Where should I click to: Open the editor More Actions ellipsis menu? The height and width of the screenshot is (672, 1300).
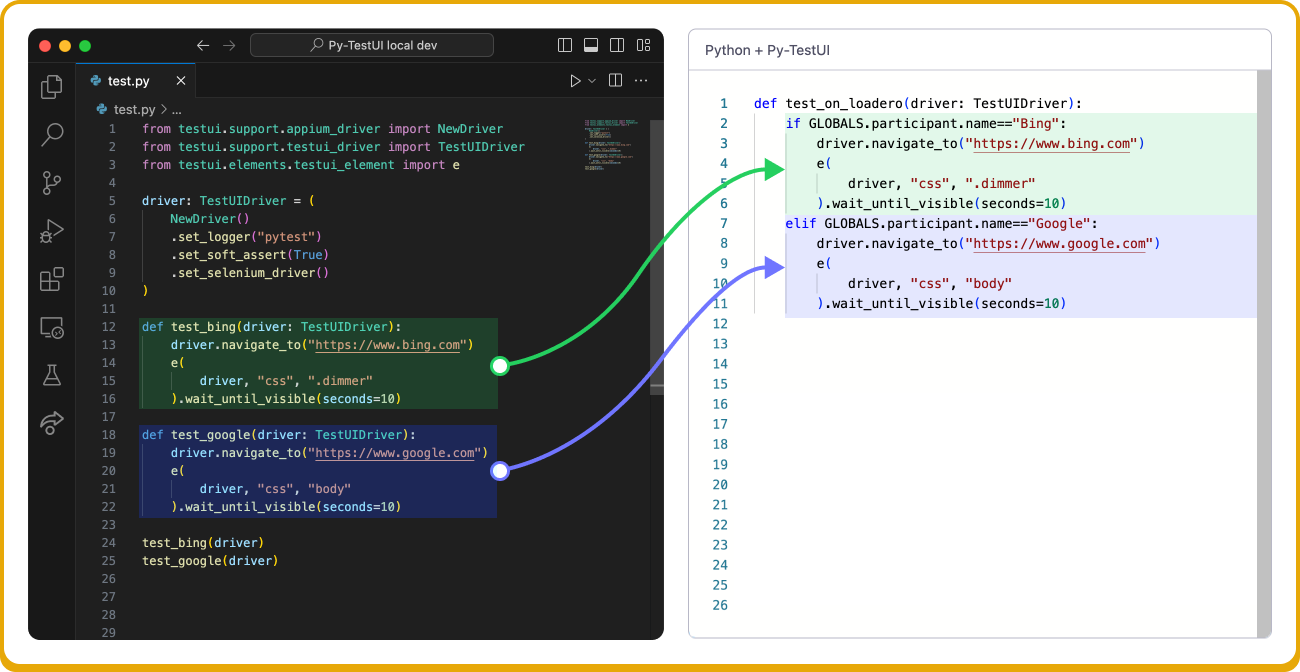click(x=642, y=81)
